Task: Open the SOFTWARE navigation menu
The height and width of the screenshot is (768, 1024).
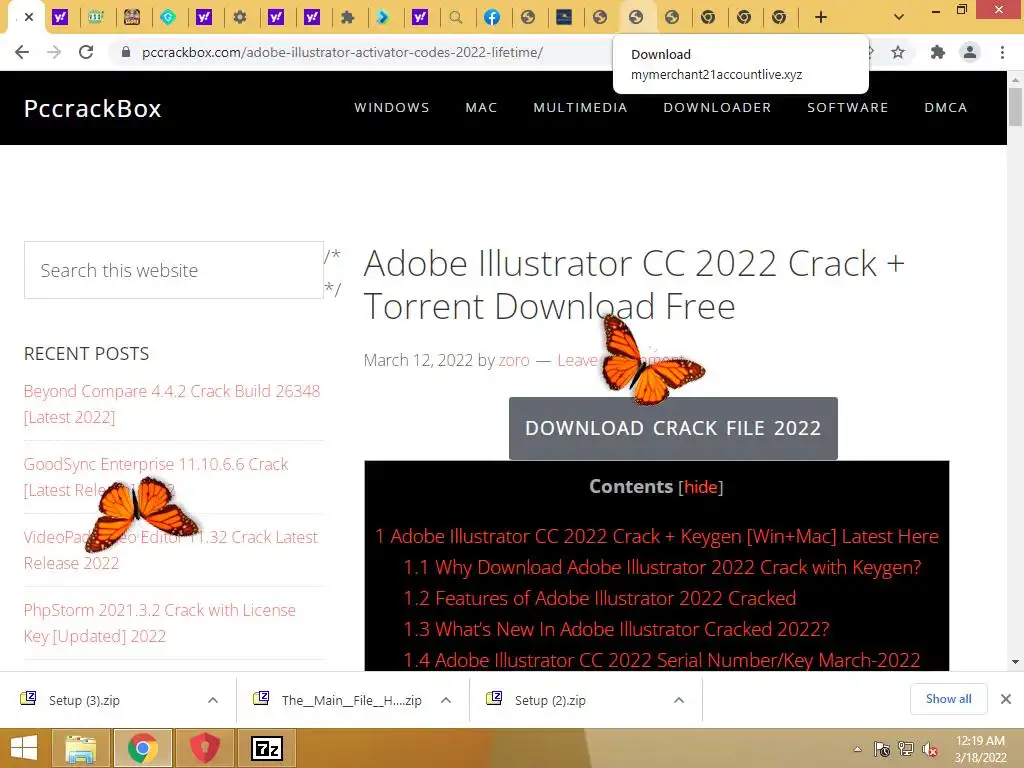Action: tap(848, 107)
